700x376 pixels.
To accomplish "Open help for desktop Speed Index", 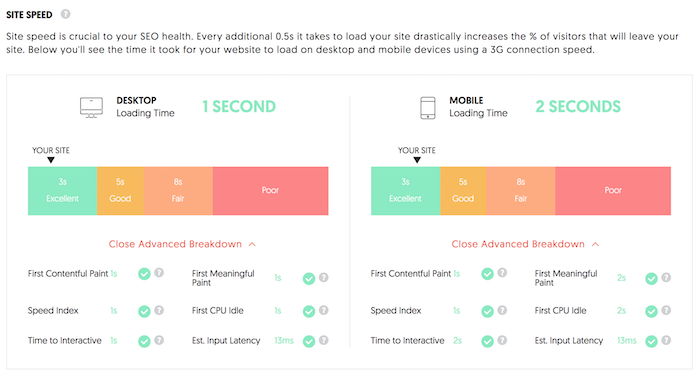I will [x=159, y=310].
